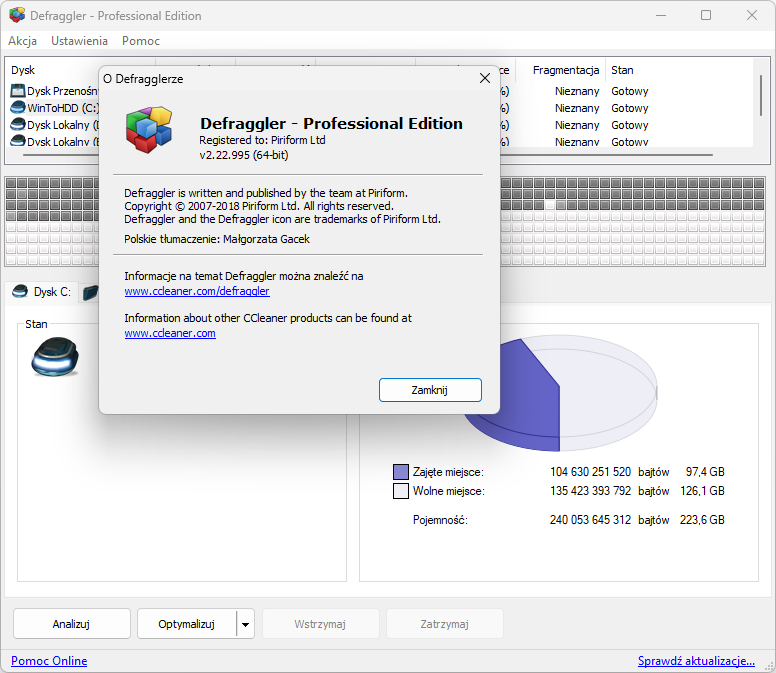Click the drive list vertical scrollbar
This screenshot has width=776, height=673.
[x=761, y=96]
